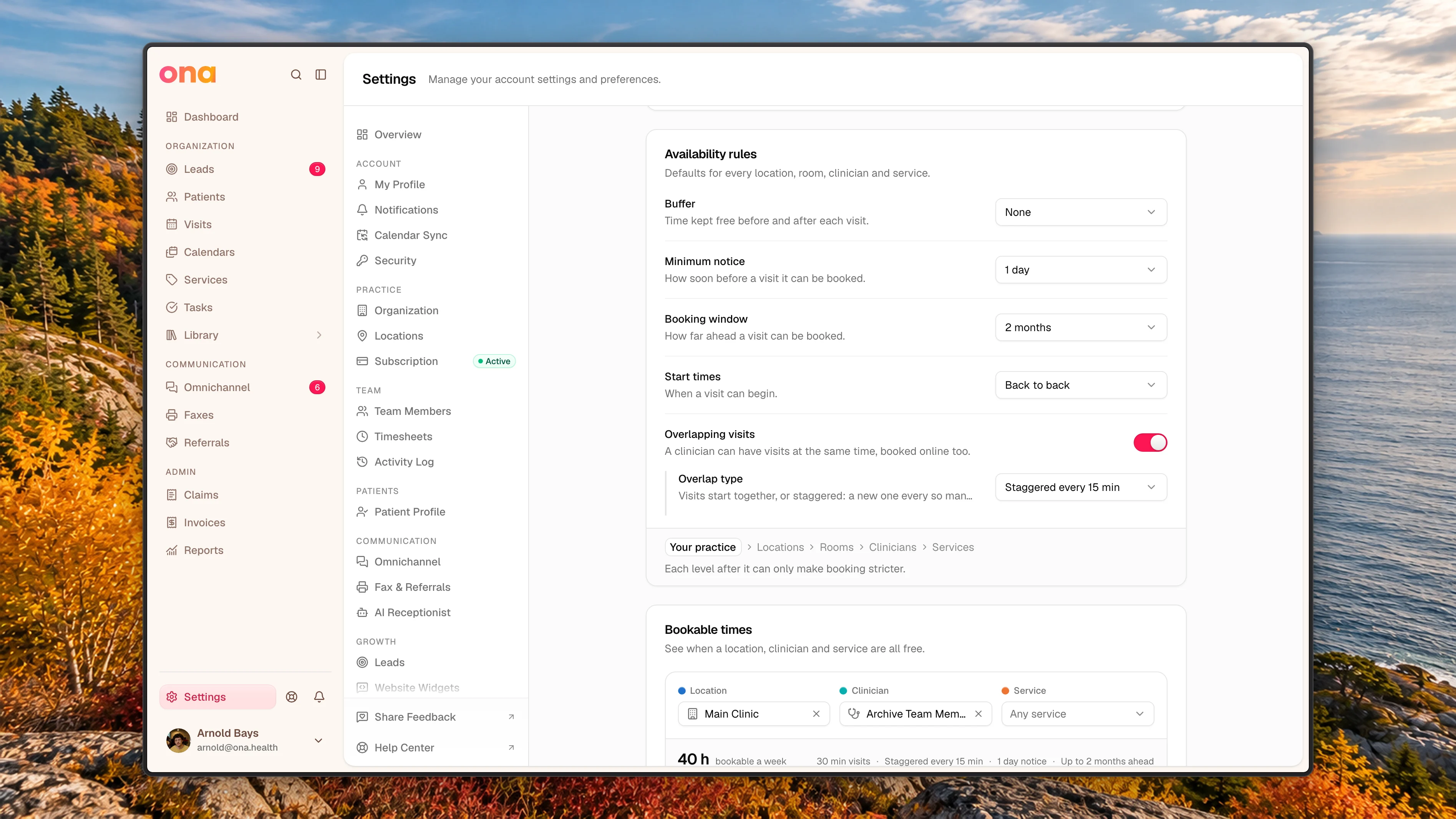Open search with the magnifier icon
This screenshot has width=1456, height=819.
[x=295, y=75]
